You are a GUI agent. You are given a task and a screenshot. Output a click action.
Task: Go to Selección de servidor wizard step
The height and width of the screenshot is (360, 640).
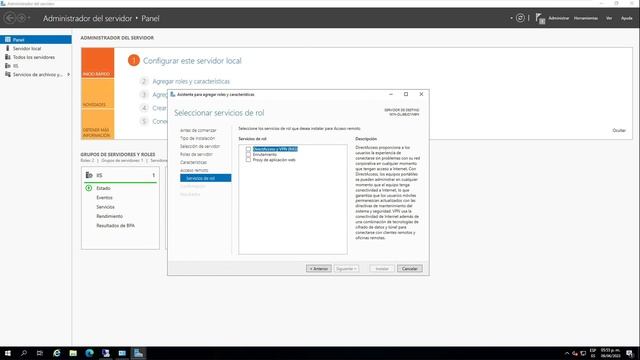(x=200, y=146)
